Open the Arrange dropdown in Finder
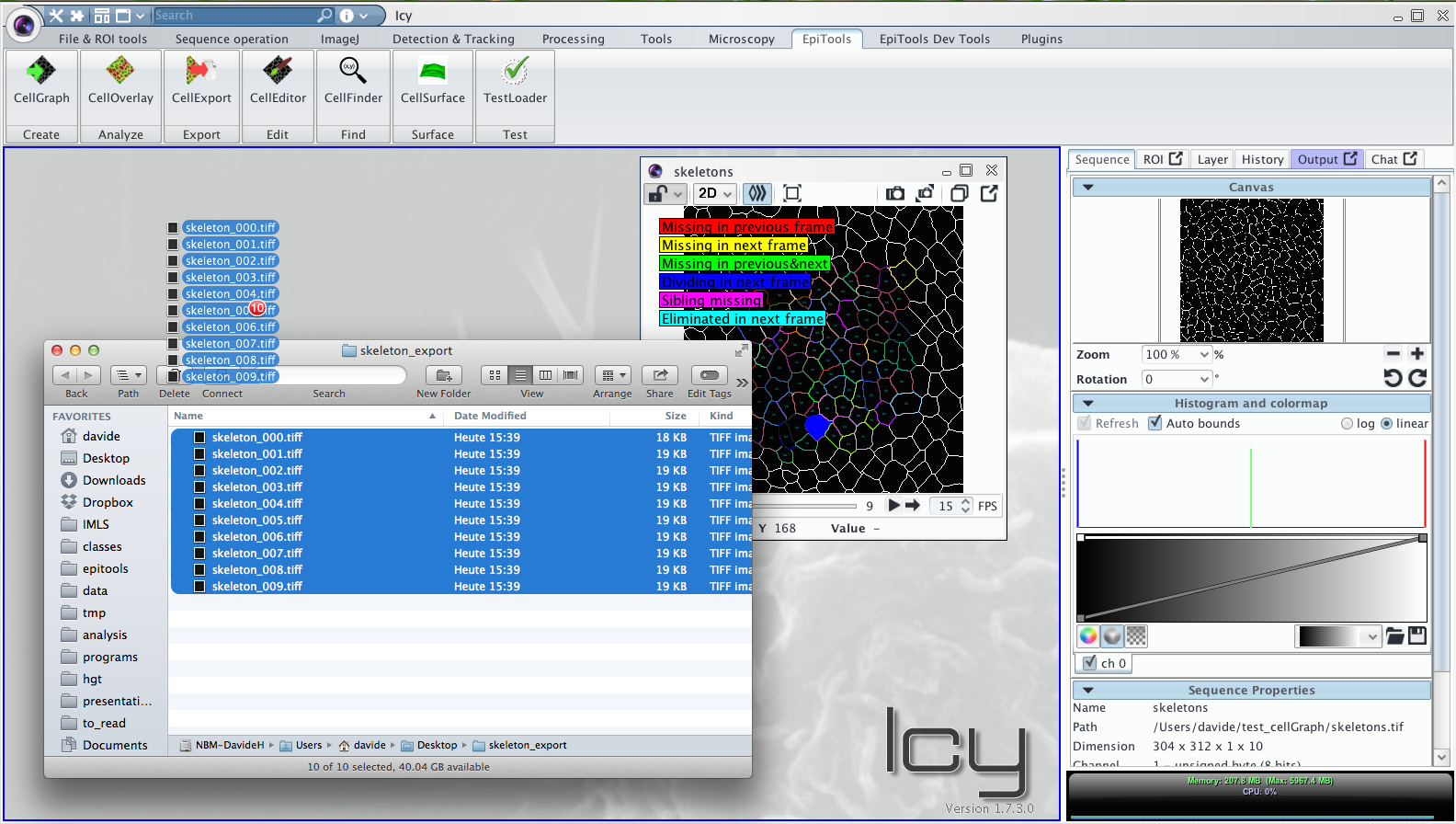The width and height of the screenshot is (1456, 824). (612, 375)
